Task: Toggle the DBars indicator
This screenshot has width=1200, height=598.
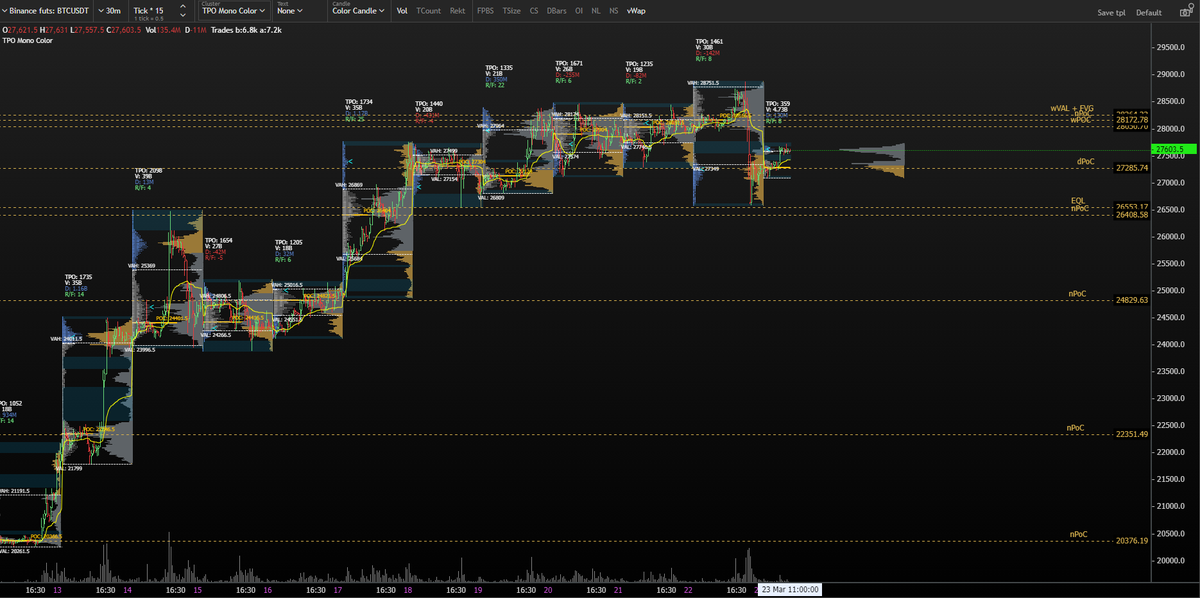Action: pyautogui.click(x=556, y=11)
